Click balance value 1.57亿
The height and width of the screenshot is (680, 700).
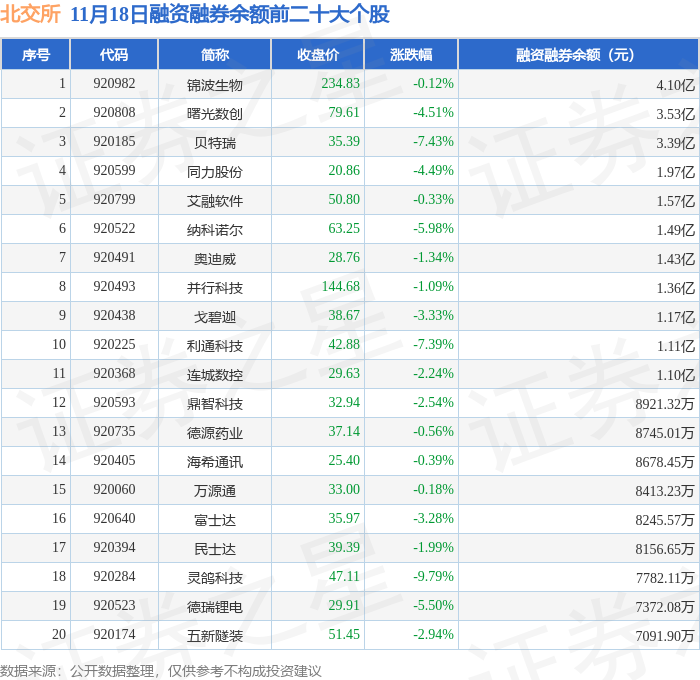coord(675,201)
